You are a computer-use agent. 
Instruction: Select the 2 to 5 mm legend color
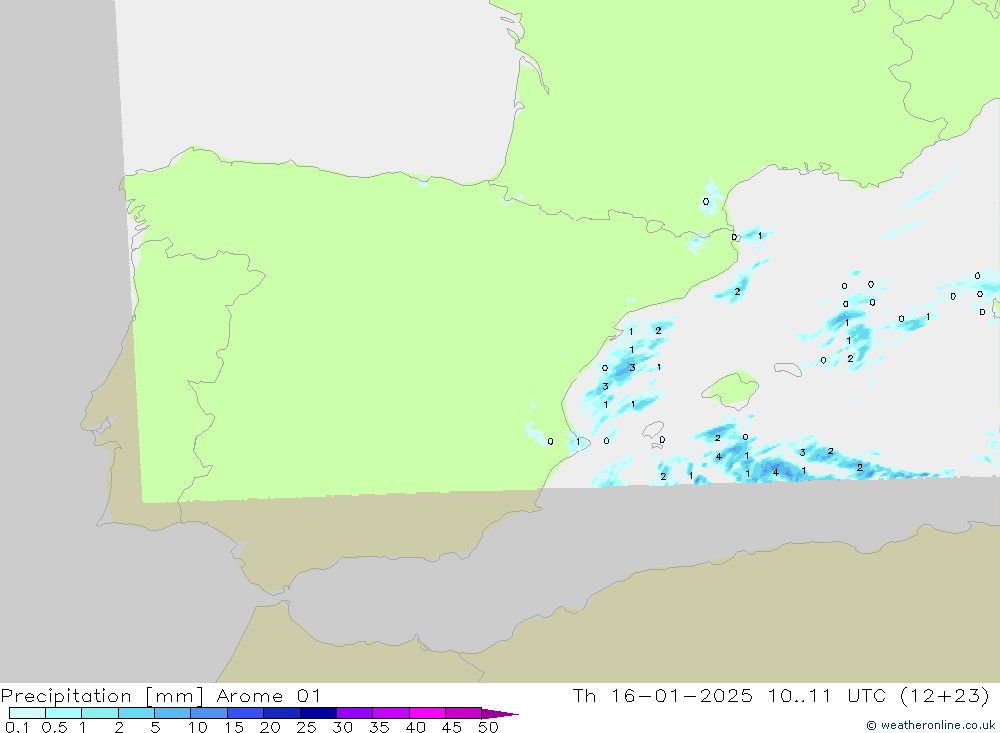pos(136,713)
